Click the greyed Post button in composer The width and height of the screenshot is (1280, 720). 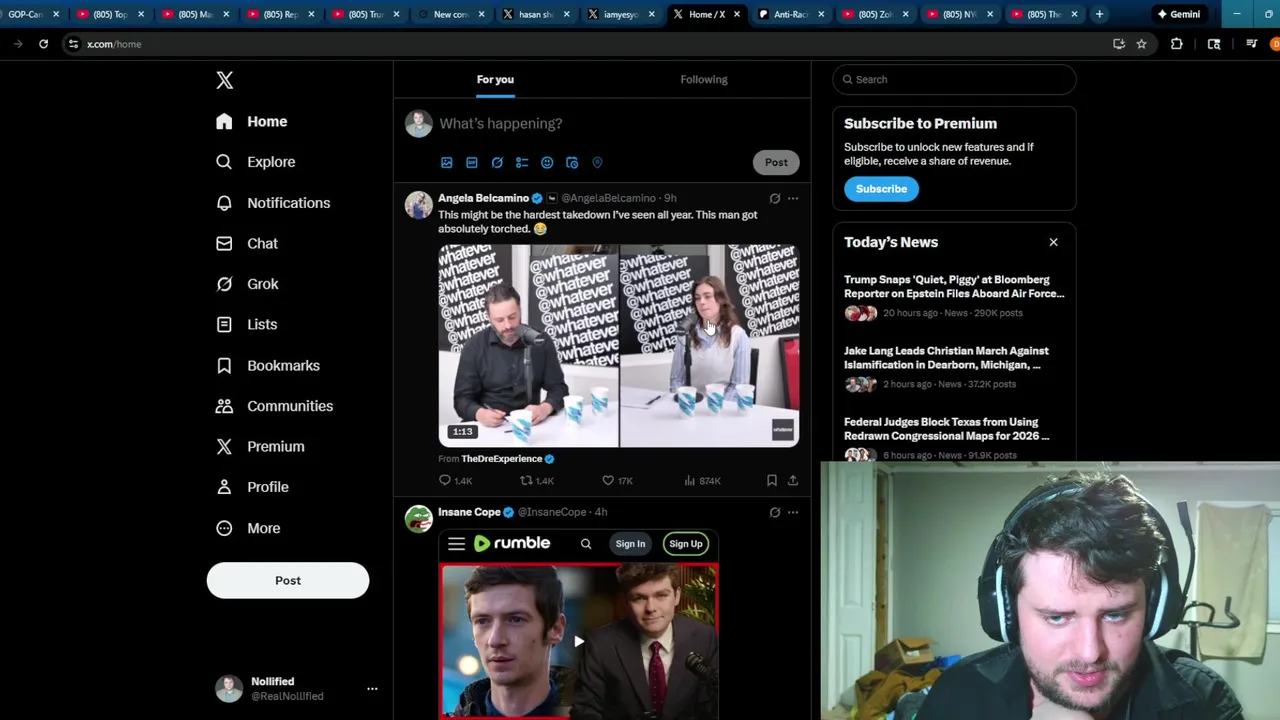click(x=776, y=162)
